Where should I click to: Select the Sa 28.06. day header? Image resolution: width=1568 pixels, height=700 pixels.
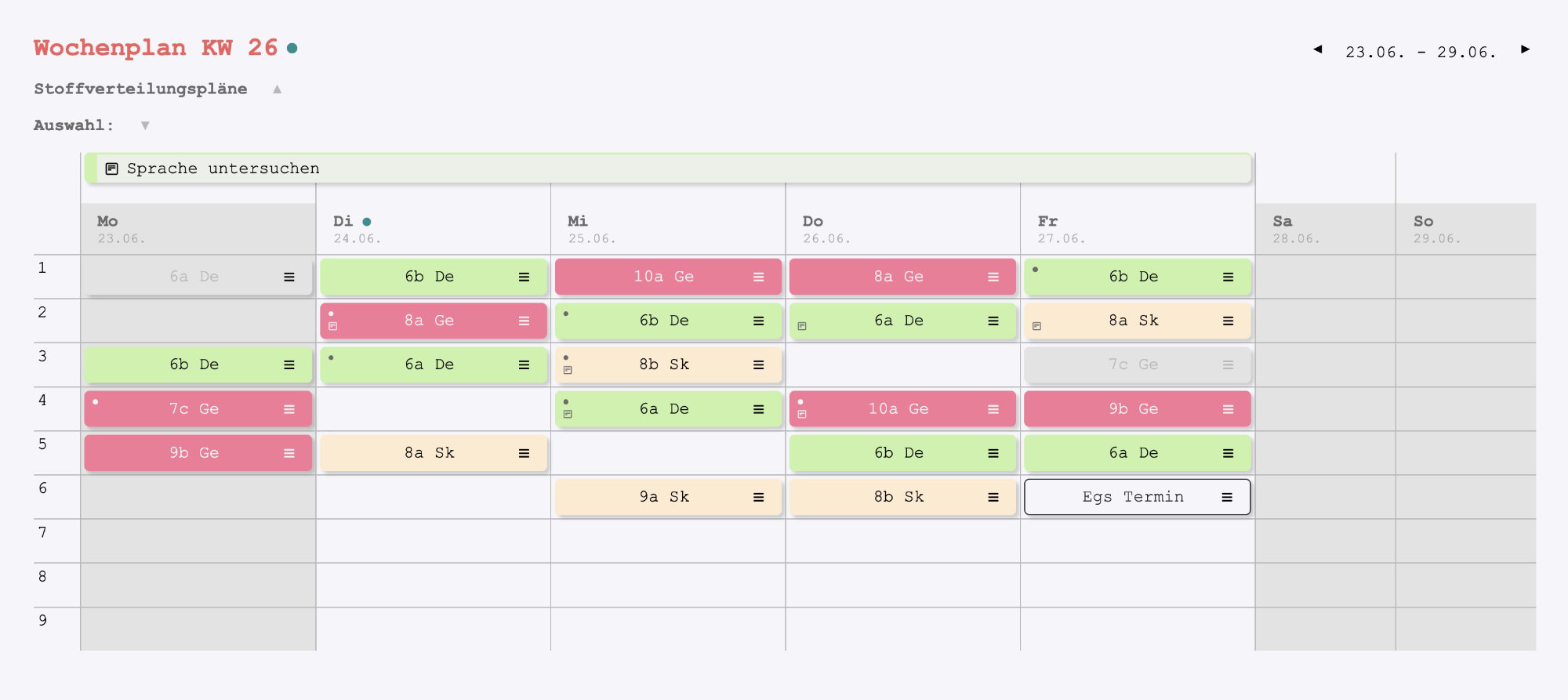pos(1296,228)
